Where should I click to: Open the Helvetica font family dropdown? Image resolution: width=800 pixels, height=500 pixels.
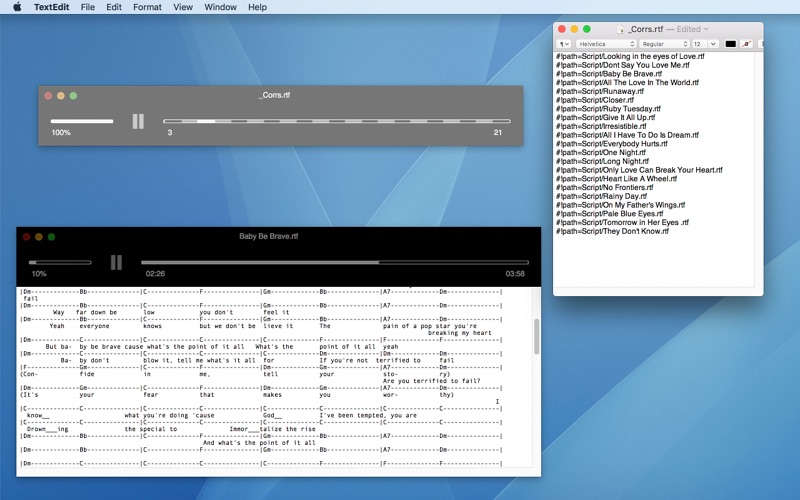(606, 44)
